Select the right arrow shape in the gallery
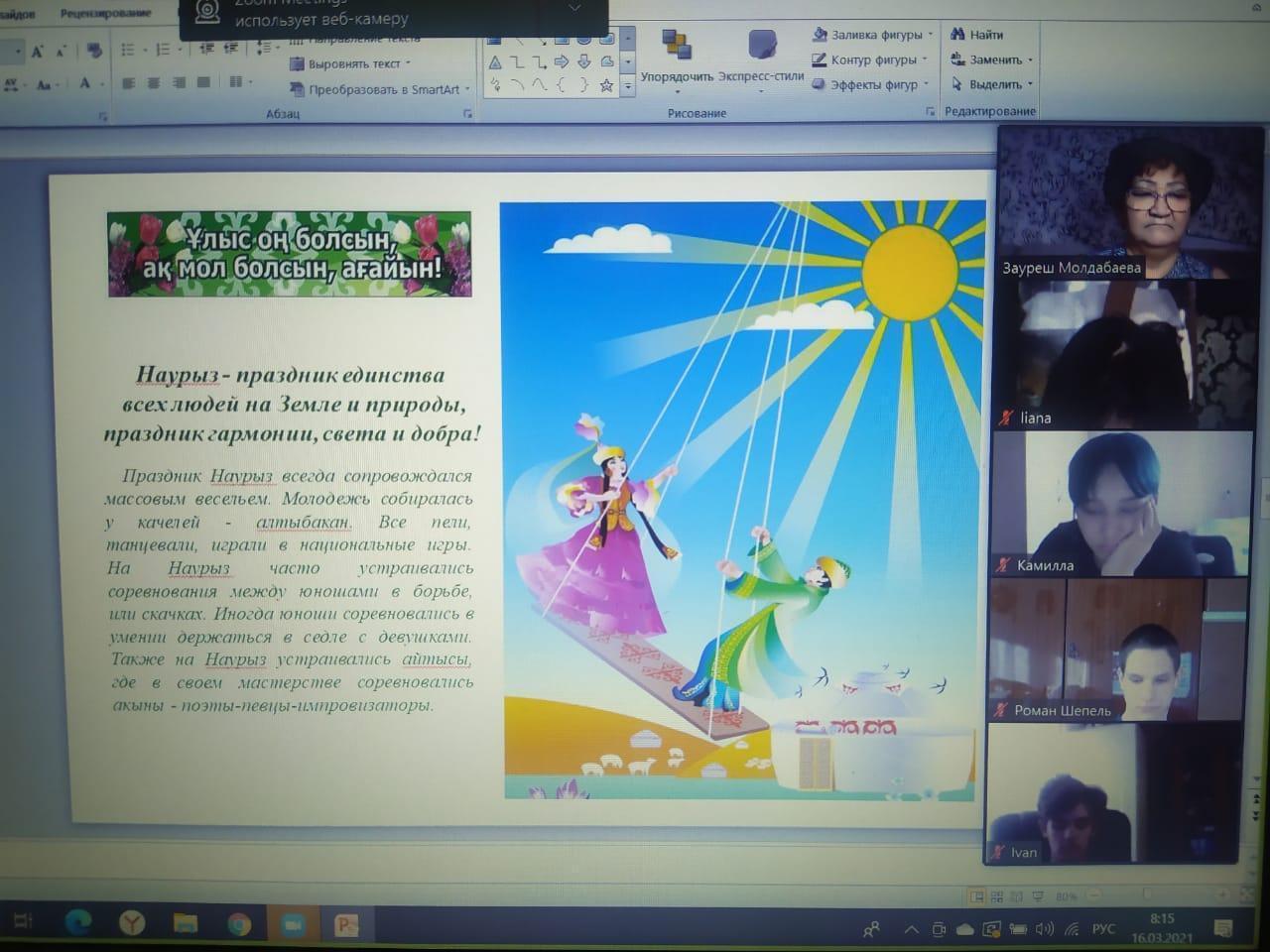 (x=562, y=62)
